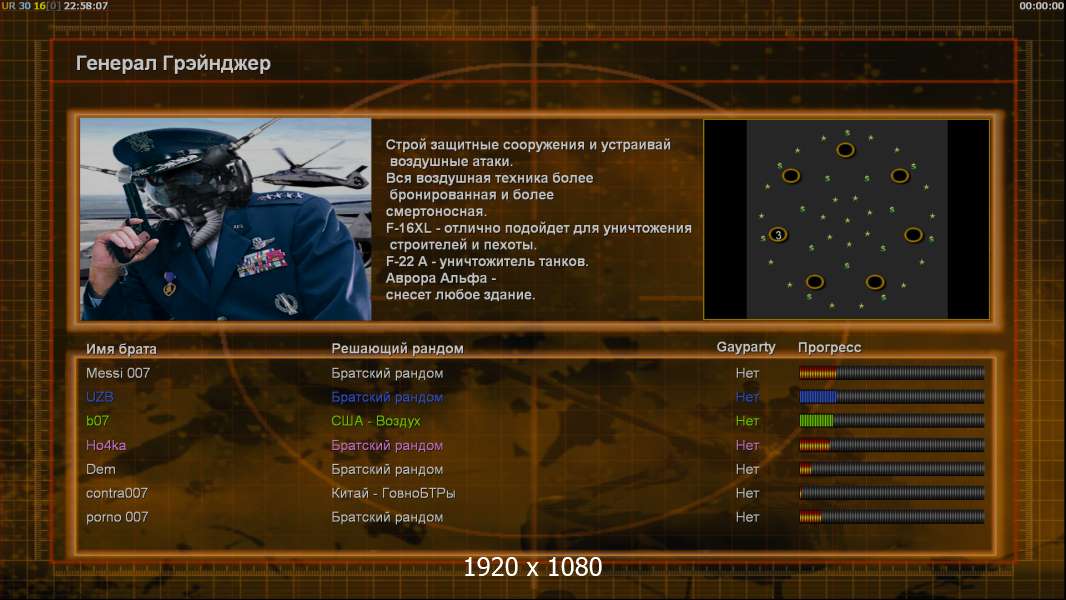Select player name "Dem"
This screenshot has width=1066, height=600.
pos(101,469)
